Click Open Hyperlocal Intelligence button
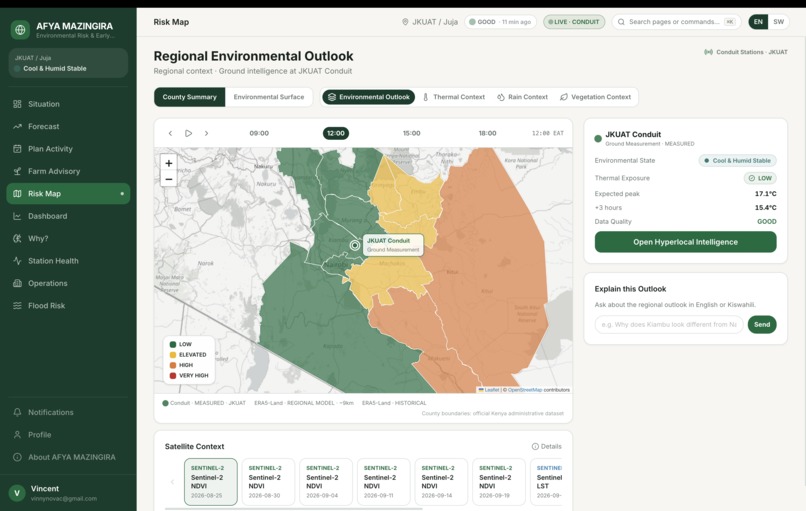This screenshot has height=511, width=806. [685, 242]
